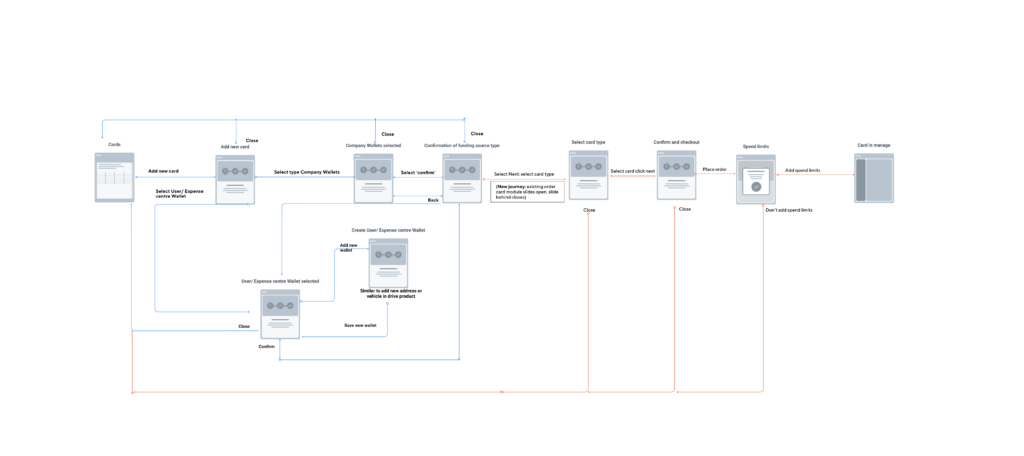Click the 'Add spend limits' connector label
The width and height of the screenshot is (1024, 456).
802,170
